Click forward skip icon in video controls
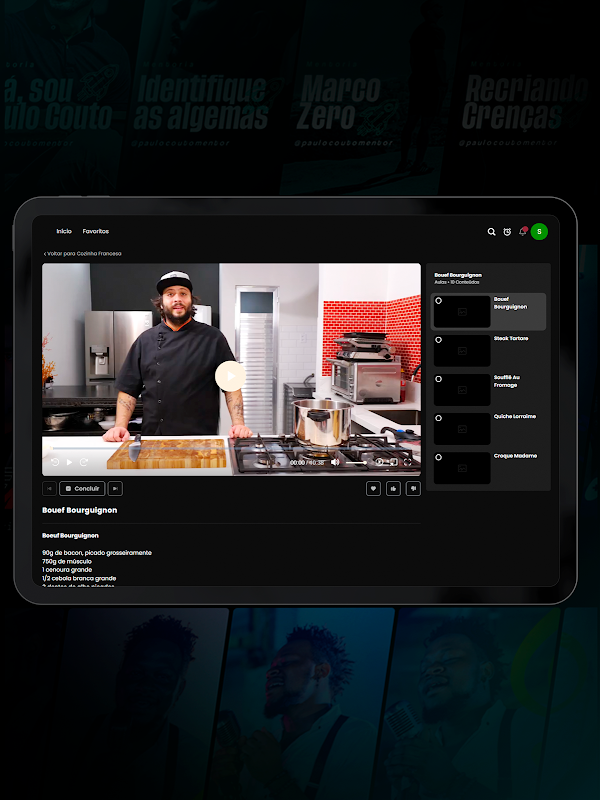The height and width of the screenshot is (800, 600). coord(84,462)
